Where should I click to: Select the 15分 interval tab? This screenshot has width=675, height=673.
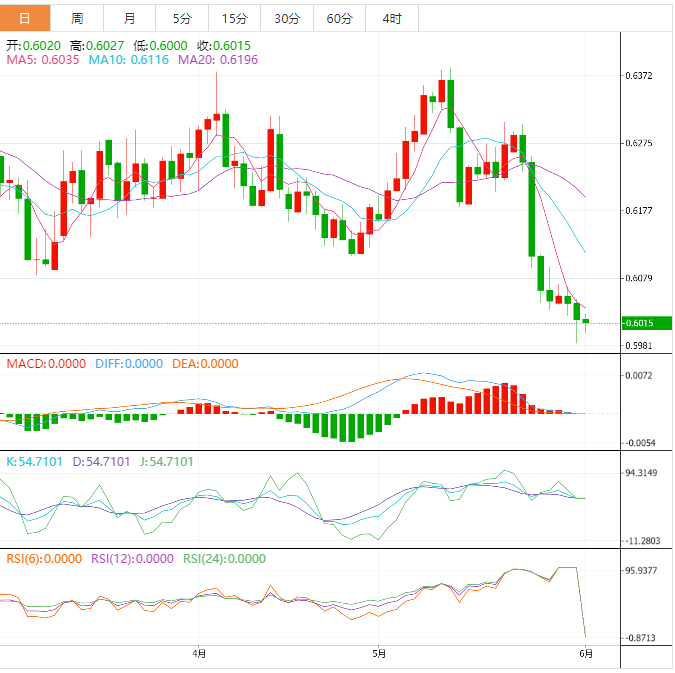(234, 18)
